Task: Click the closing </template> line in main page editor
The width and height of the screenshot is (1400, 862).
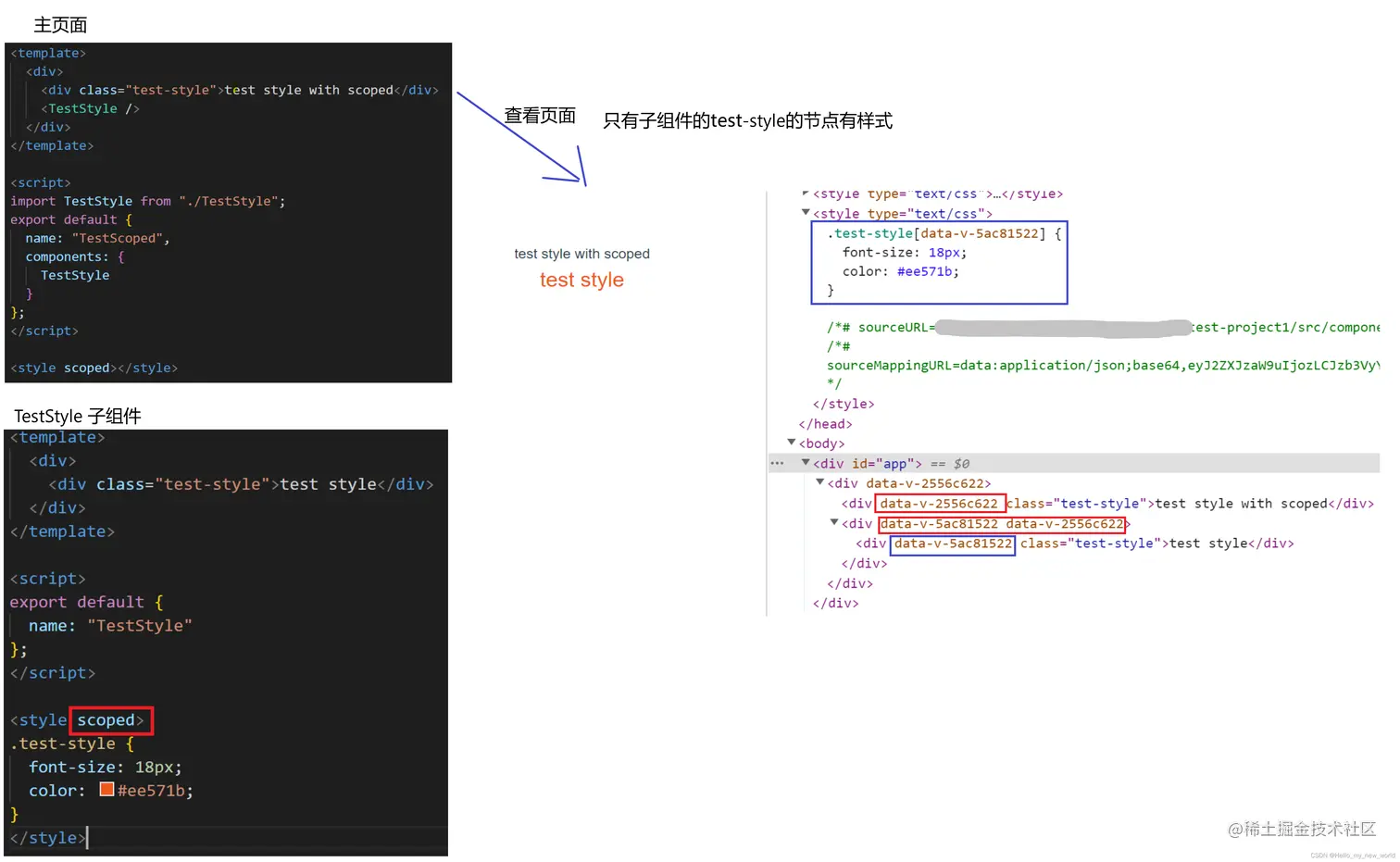Action: pos(52,145)
